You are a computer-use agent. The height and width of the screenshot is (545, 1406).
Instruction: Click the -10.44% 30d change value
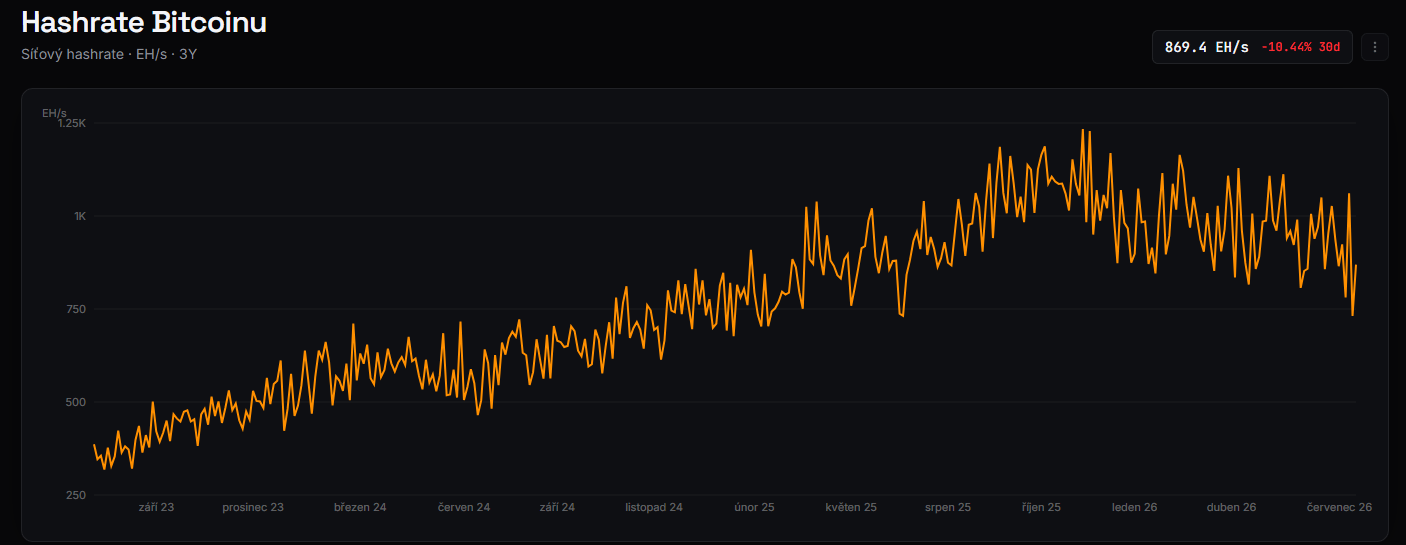pos(1300,47)
